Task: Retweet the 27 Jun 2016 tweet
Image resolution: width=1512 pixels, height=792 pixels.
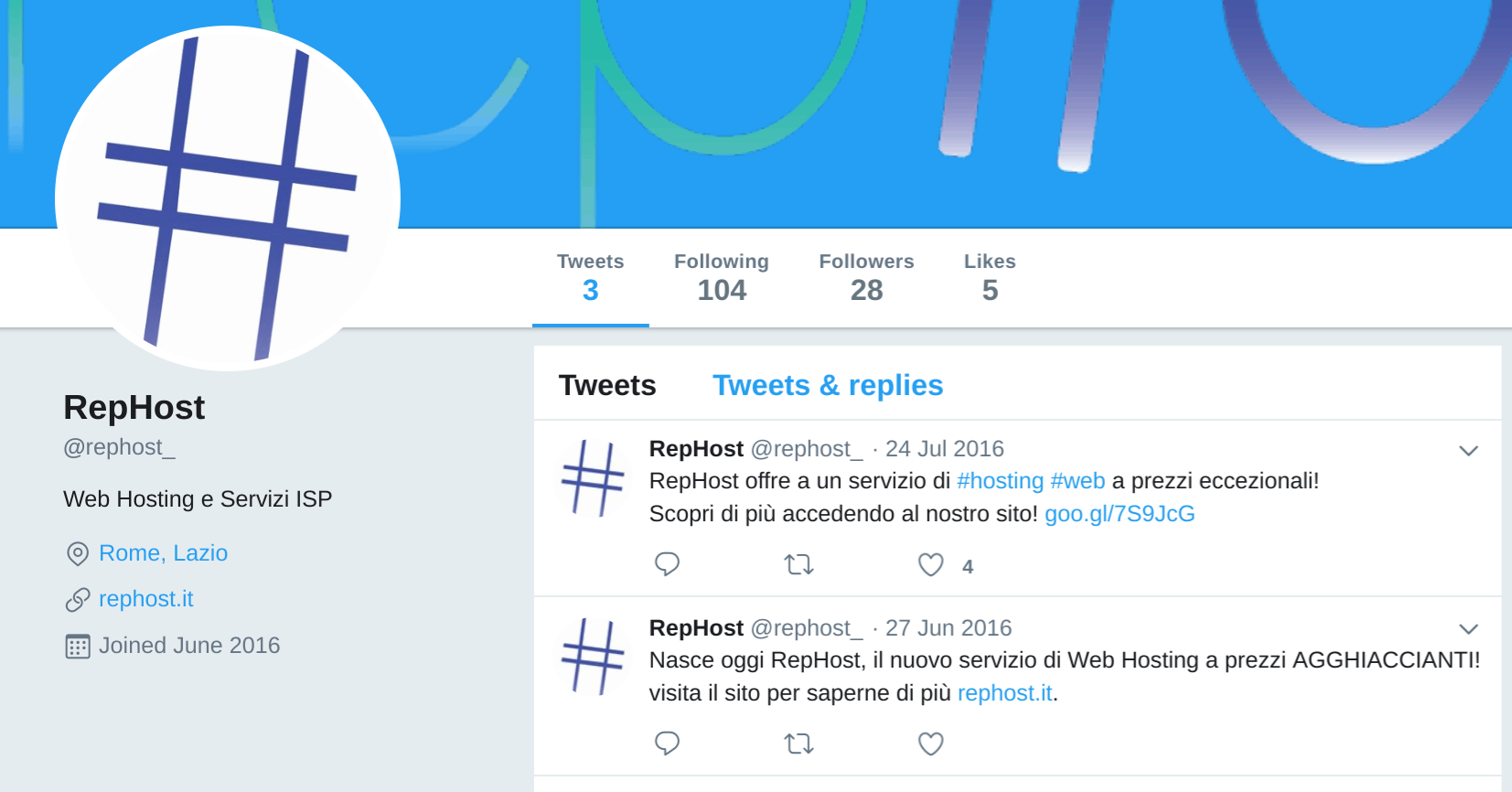Action: point(799,744)
